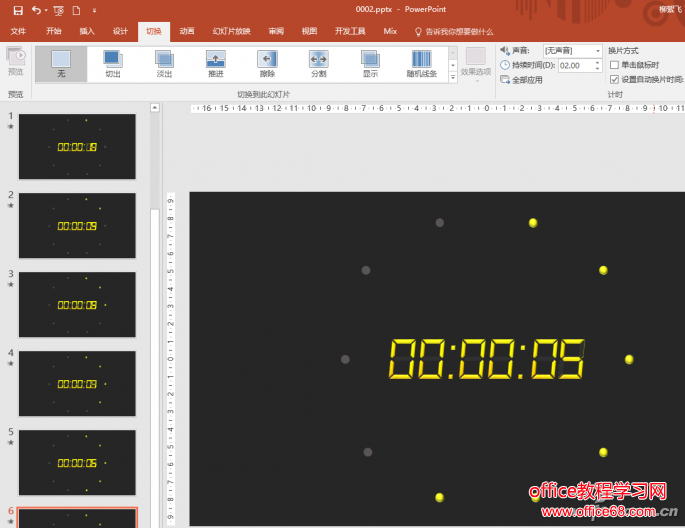
Task: Increase the duration with the up spinner
Action: pos(597,62)
